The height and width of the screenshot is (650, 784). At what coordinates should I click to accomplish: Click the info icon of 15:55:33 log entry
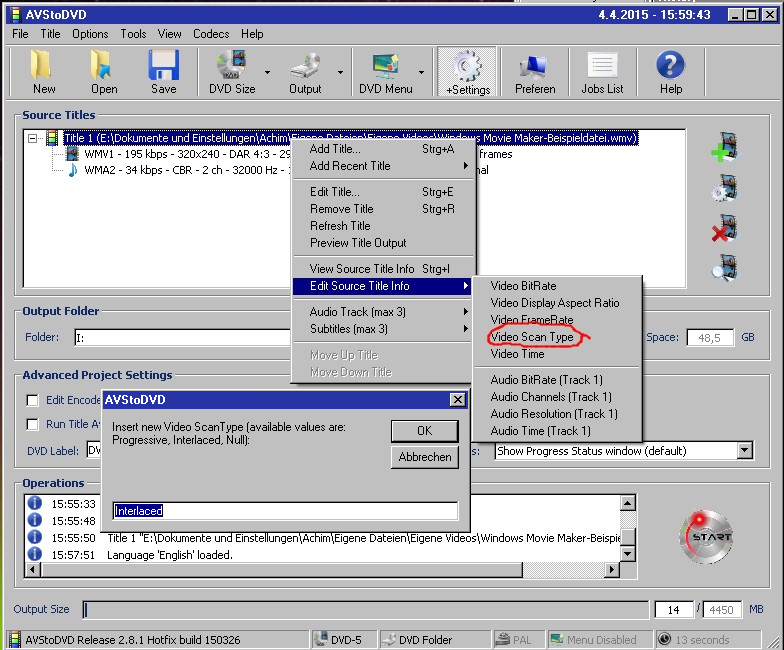click(34, 502)
